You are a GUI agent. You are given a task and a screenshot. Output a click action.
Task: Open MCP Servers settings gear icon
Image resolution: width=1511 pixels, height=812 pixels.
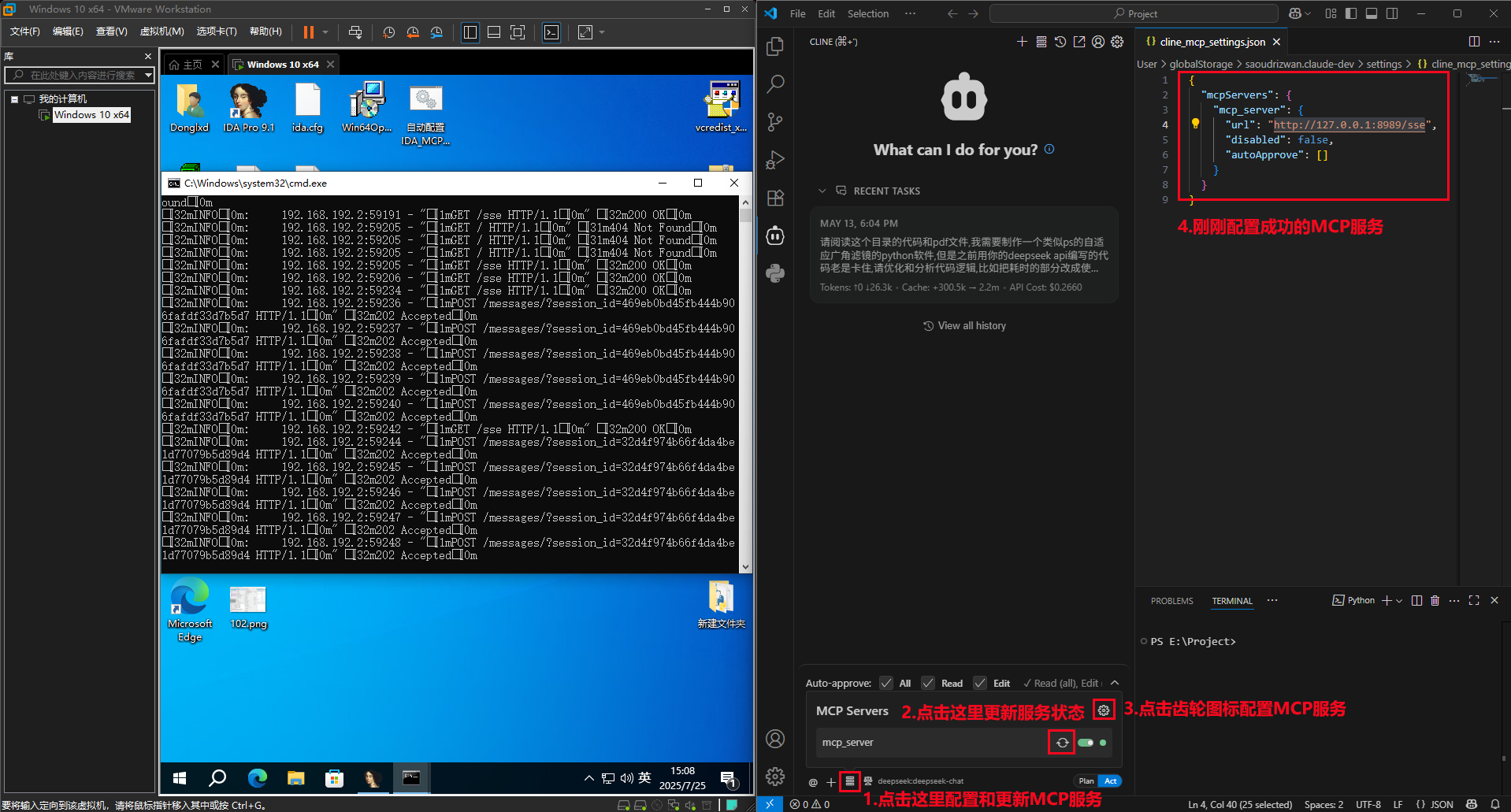[x=1104, y=710]
